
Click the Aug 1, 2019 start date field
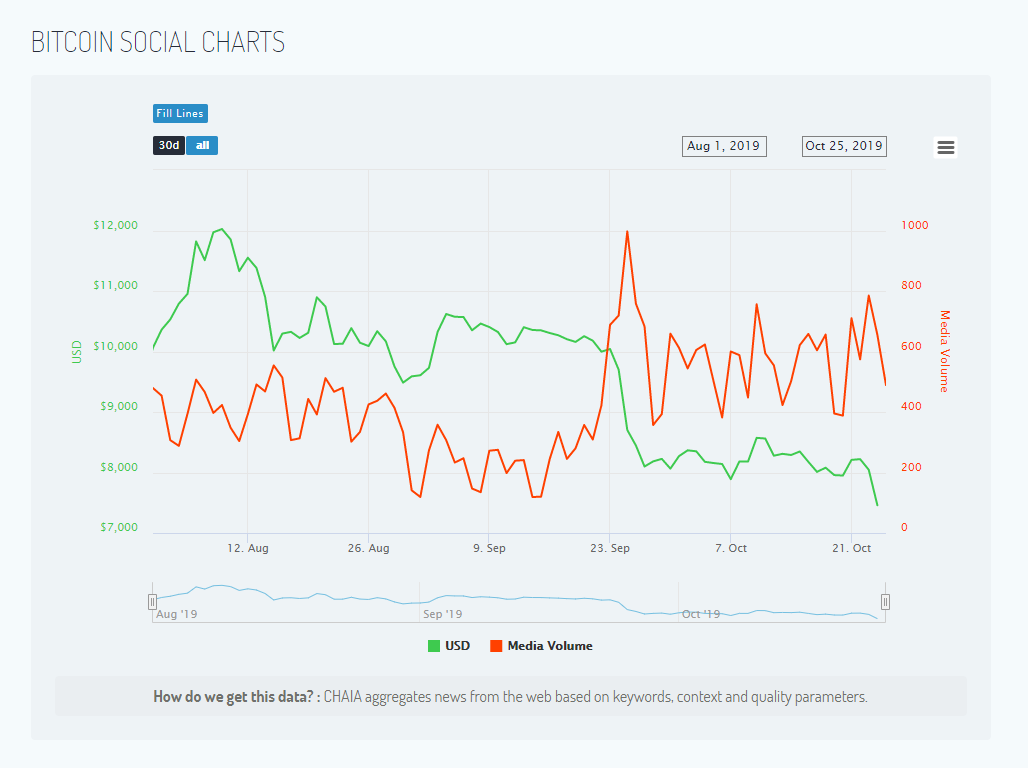(724, 146)
